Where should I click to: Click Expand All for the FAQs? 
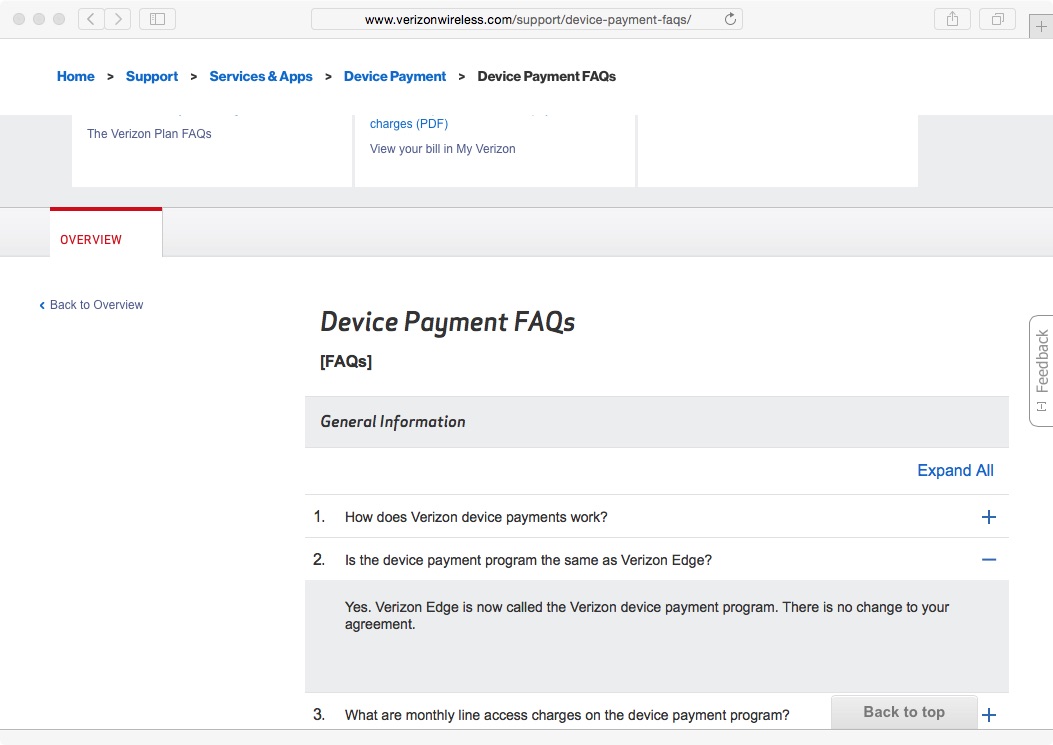coord(955,470)
